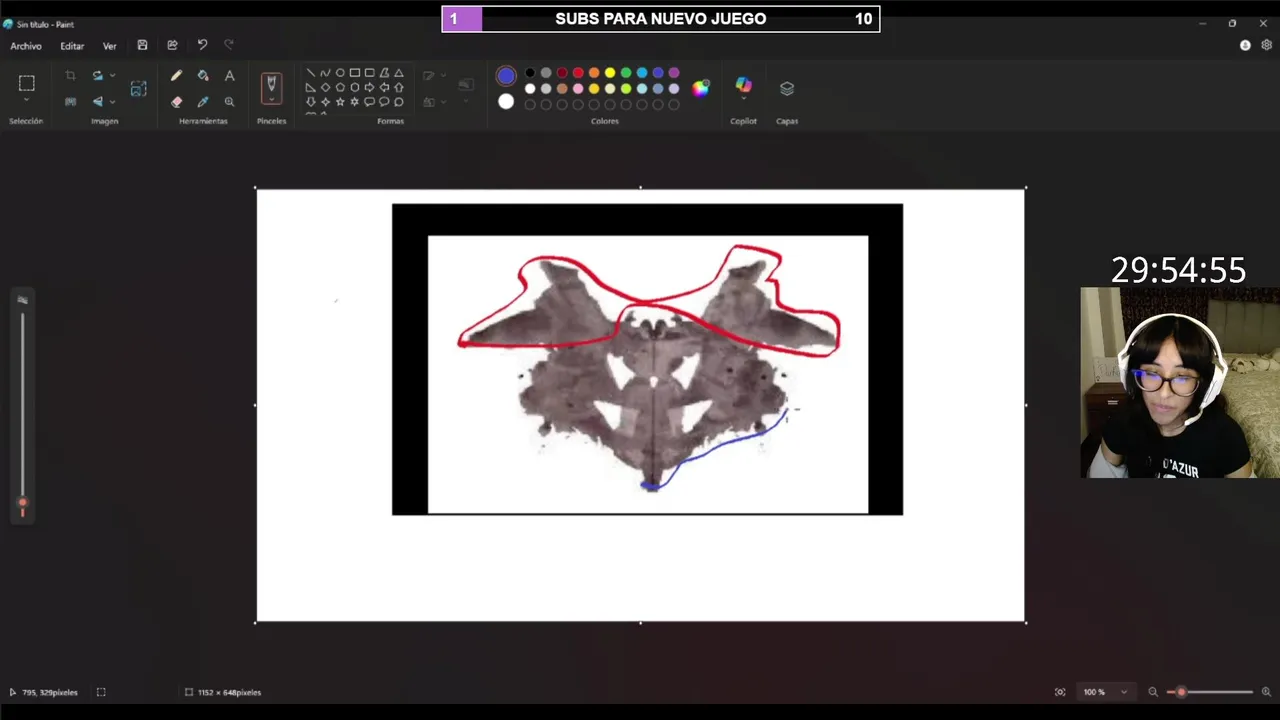The image size is (1280, 720).
Task: Choose the oval shape
Action: (340, 73)
